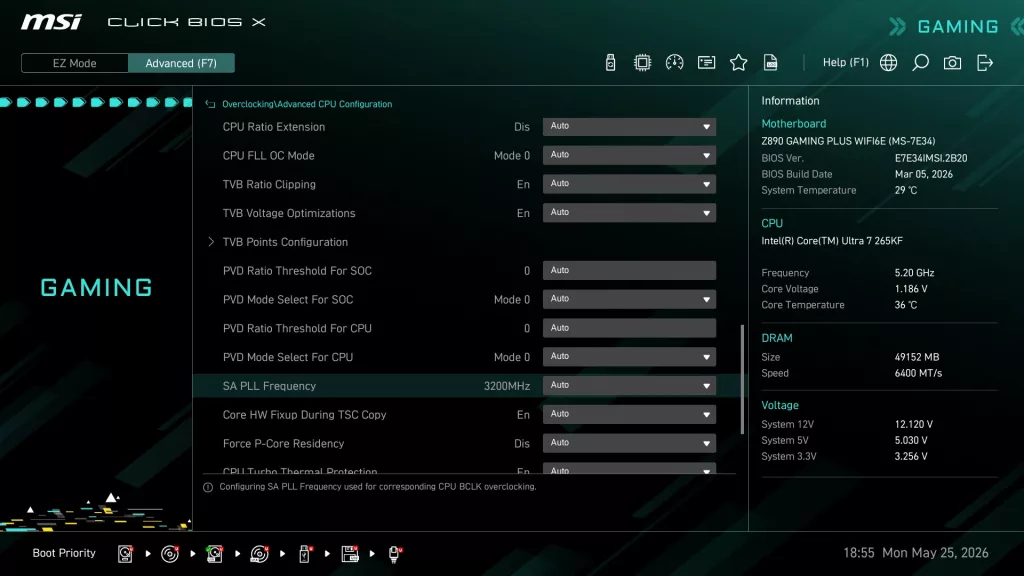The image size is (1024, 576).
Task: Select the first hard disk boot device
Action: pyautogui.click(x=125, y=554)
